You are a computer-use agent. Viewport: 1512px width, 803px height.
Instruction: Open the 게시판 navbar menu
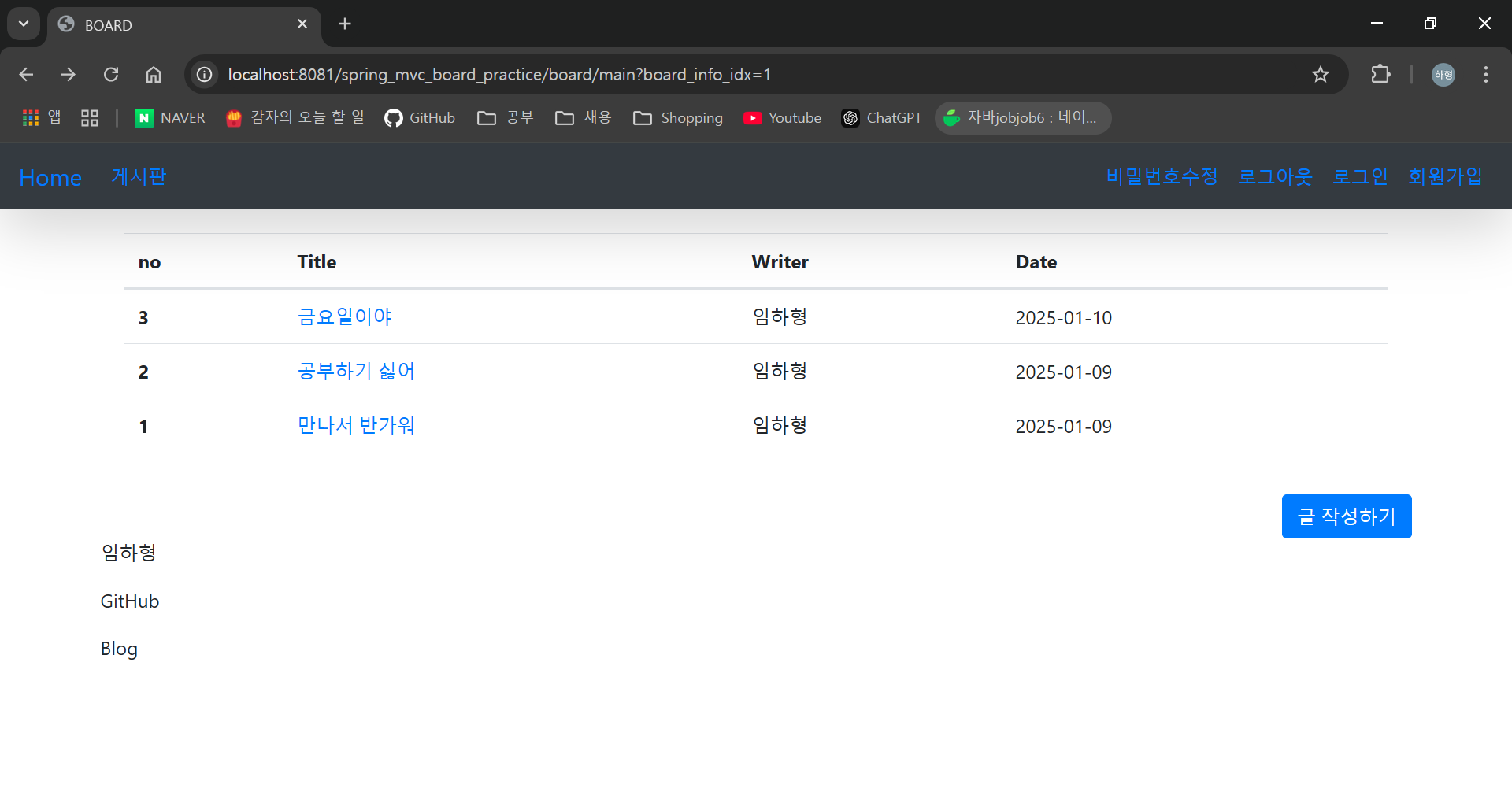[139, 176]
